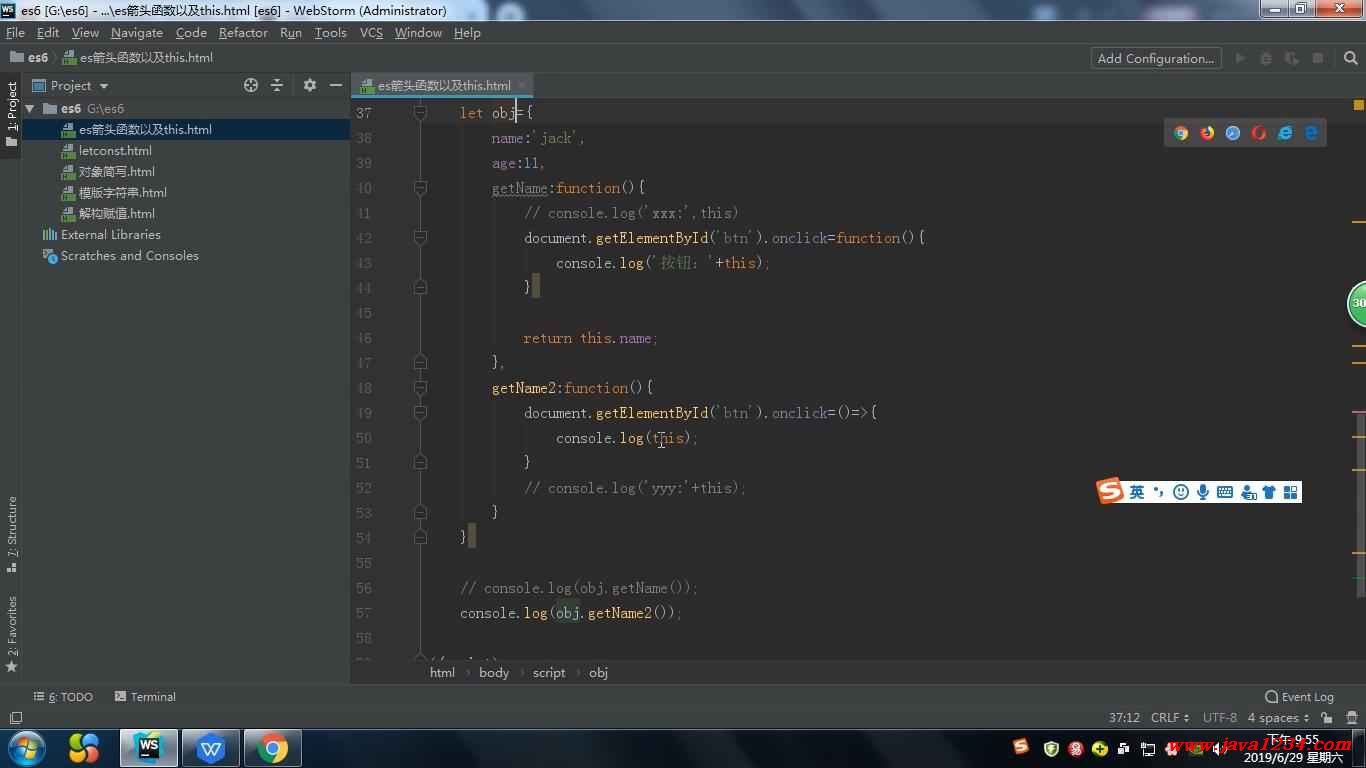Click the script breadcrumb
This screenshot has height=768, width=1366.
click(548, 673)
